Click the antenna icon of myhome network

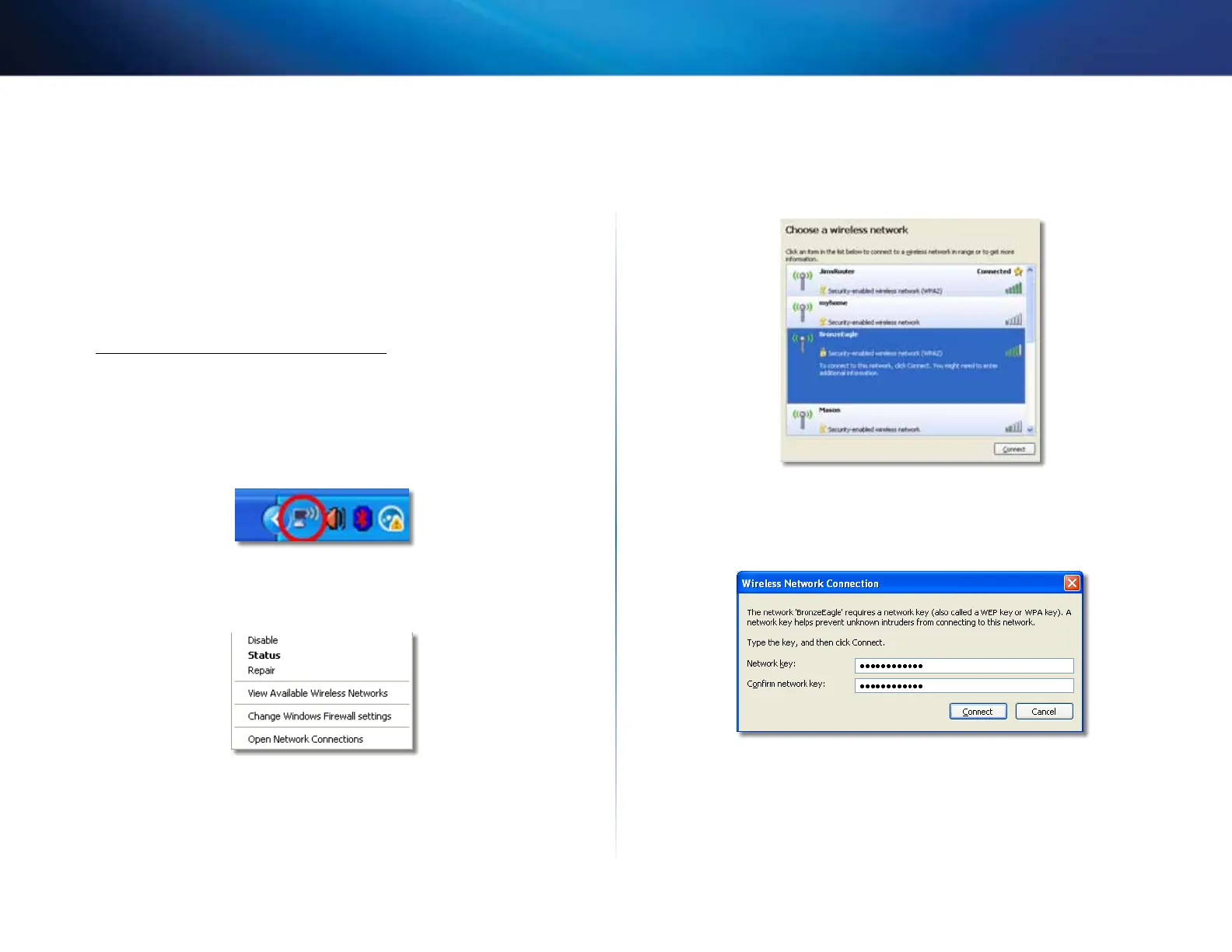click(x=803, y=311)
